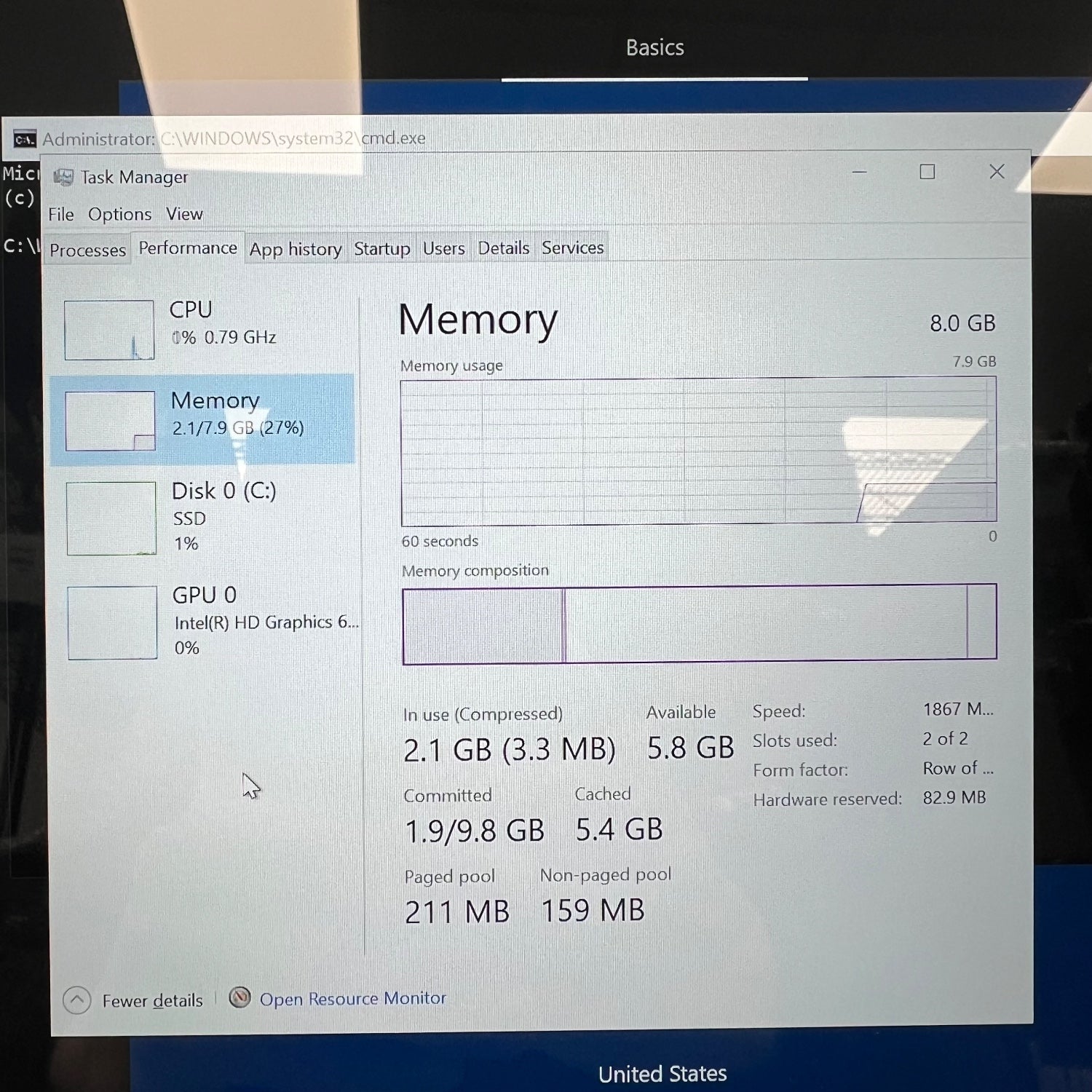The height and width of the screenshot is (1092, 1092).
Task: Open the Details tab
Action: click(x=504, y=248)
